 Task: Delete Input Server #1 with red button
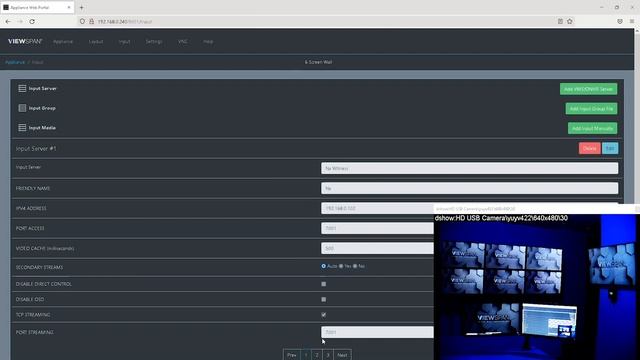point(589,148)
